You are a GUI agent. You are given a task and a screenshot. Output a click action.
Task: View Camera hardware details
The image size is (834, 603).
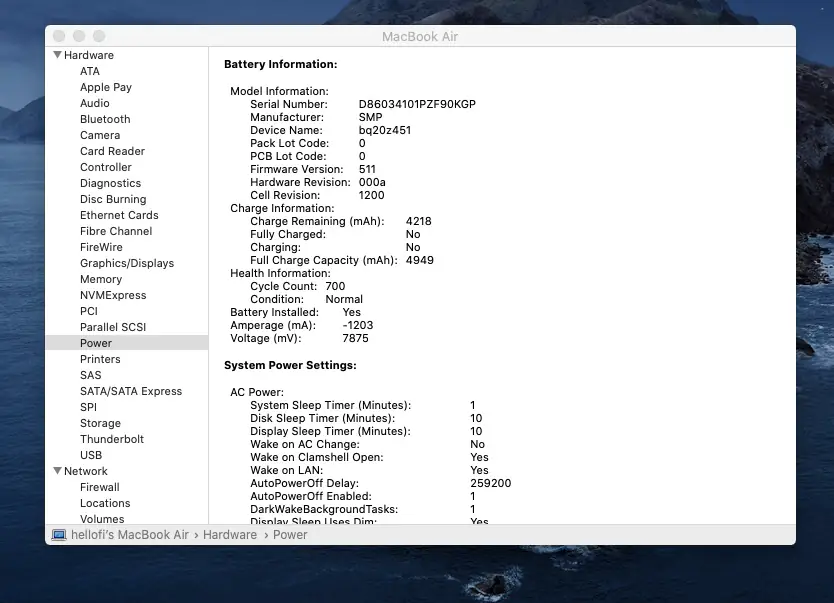point(100,135)
